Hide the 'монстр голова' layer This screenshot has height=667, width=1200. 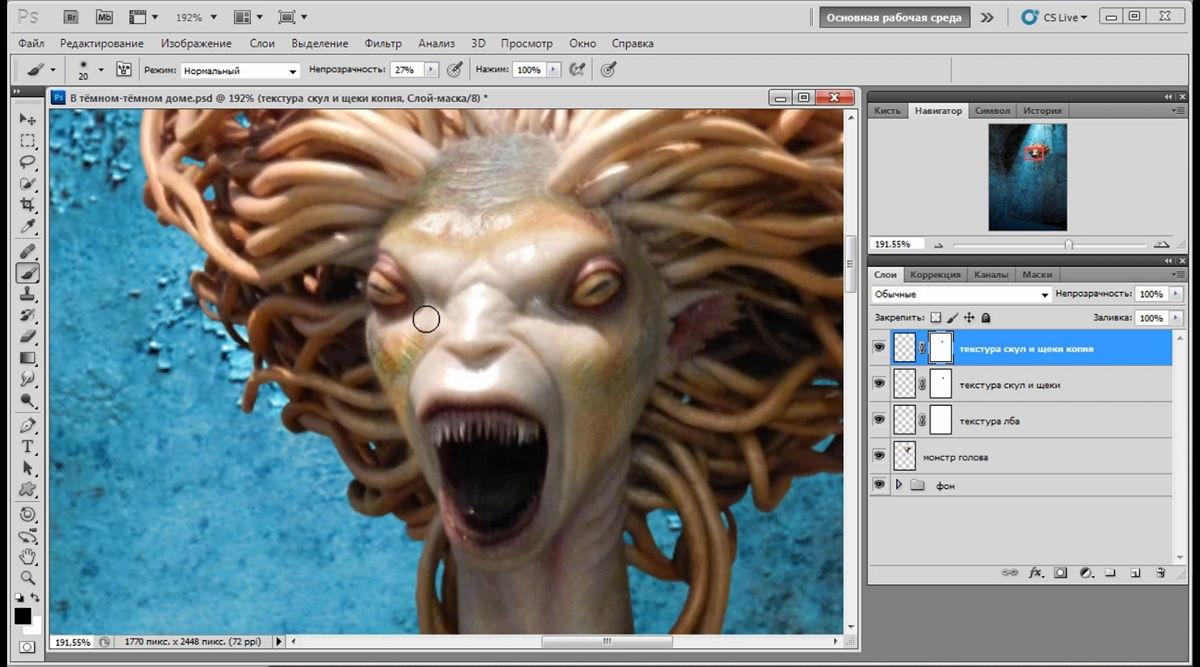coord(879,456)
